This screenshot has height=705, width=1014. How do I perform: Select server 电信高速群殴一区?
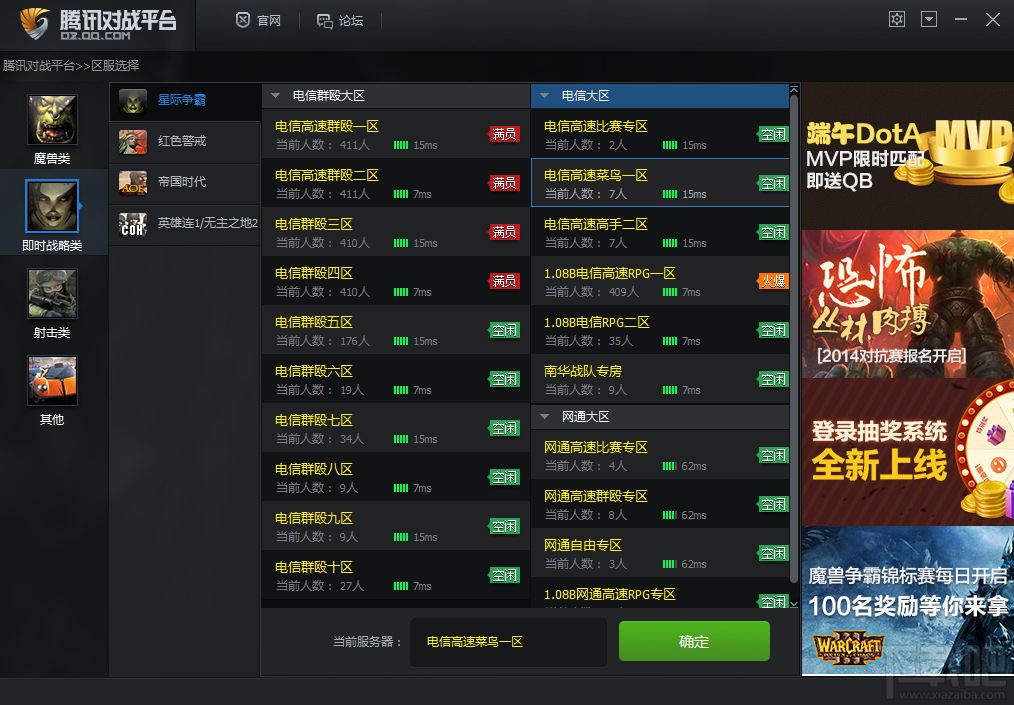click(x=396, y=134)
